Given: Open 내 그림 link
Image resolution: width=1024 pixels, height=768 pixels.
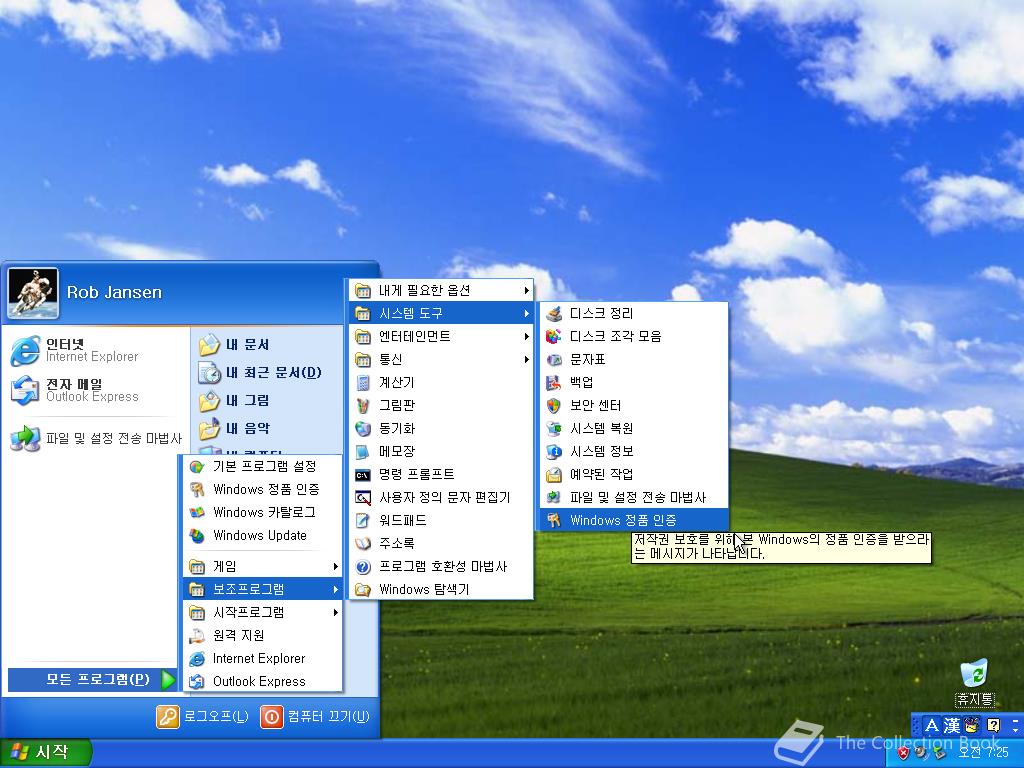Looking at the screenshot, I should [x=234, y=400].
